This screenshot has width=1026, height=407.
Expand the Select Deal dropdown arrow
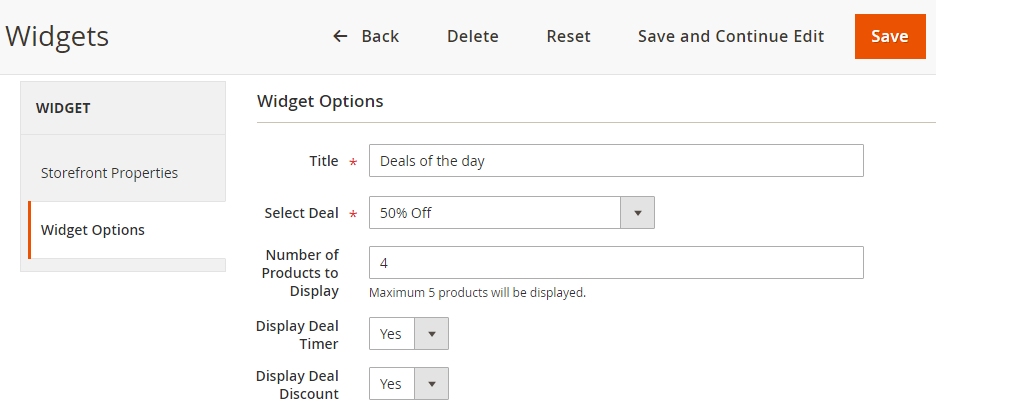[x=637, y=213]
